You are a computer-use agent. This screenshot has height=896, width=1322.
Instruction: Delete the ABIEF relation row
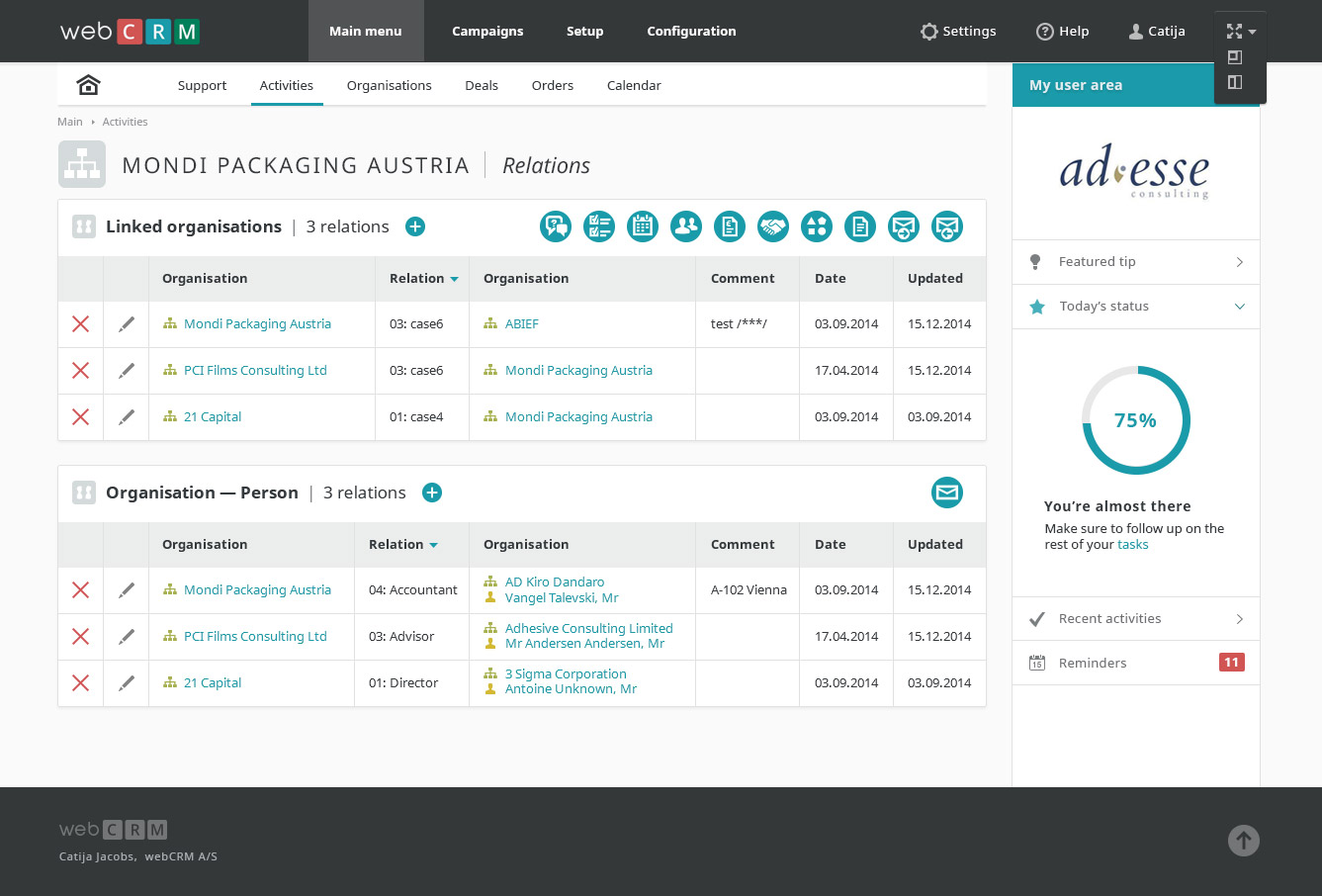[81, 323]
